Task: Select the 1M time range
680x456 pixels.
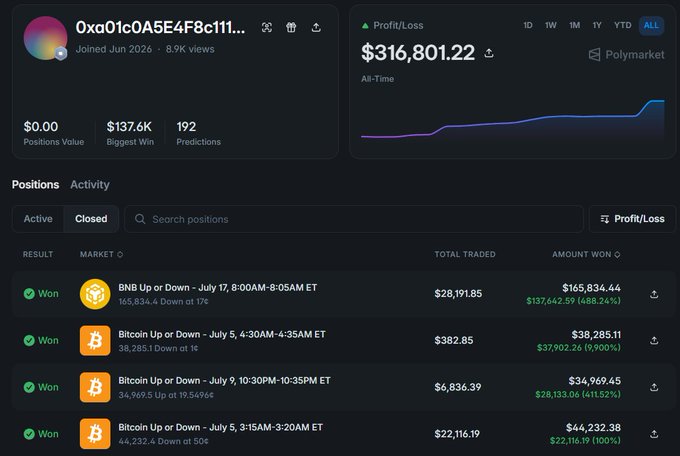Action: tap(574, 25)
